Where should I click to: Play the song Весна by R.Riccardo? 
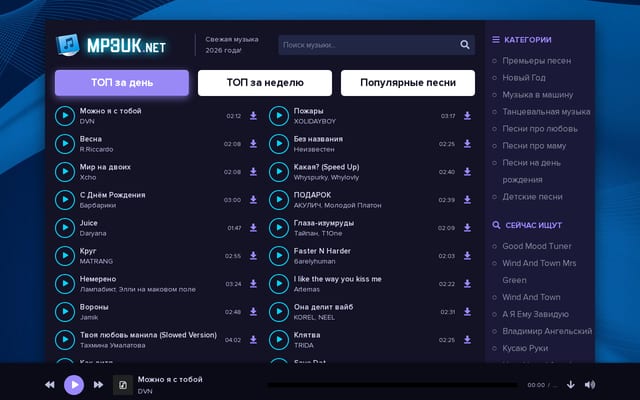(x=65, y=144)
